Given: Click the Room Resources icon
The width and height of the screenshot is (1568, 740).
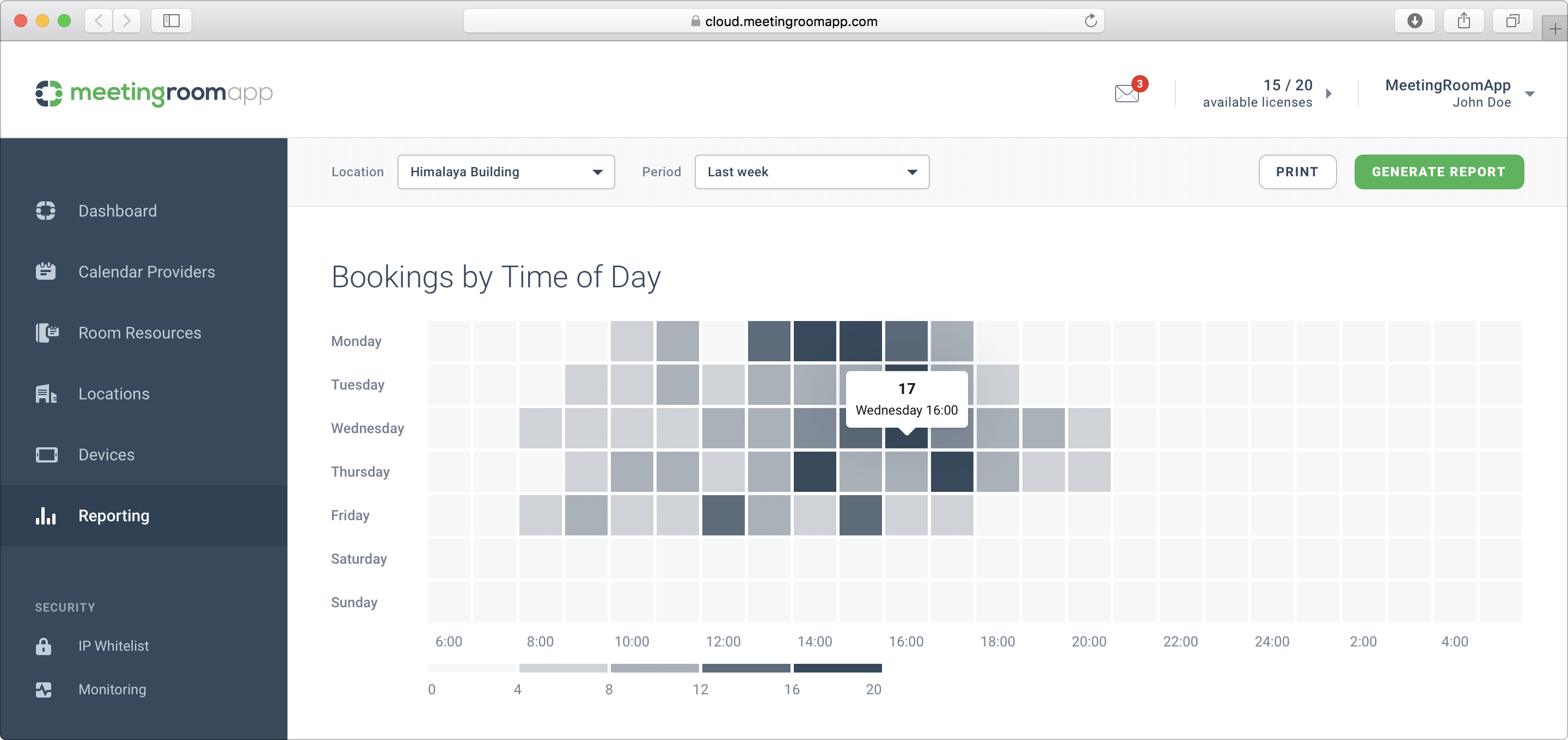Looking at the screenshot, I should click(x=47, y=333).
